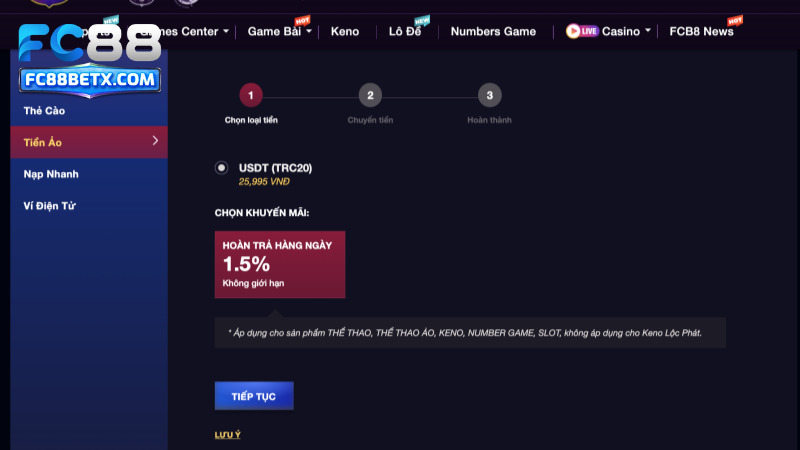Open the LƯU Ý link

pyautogui.click(x=228, y=435)
